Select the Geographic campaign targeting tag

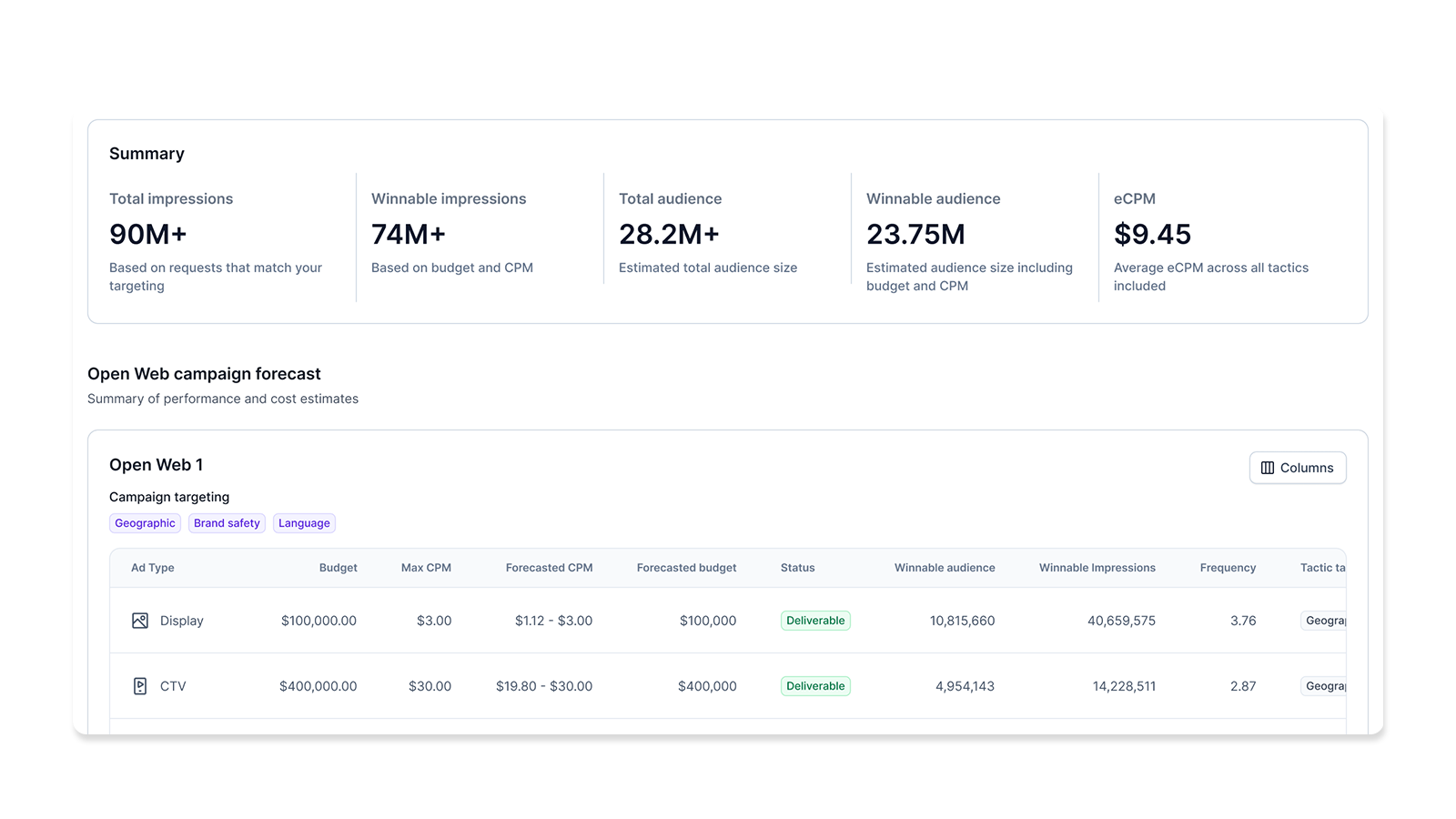pyautogui.click(x=145, y=522)
